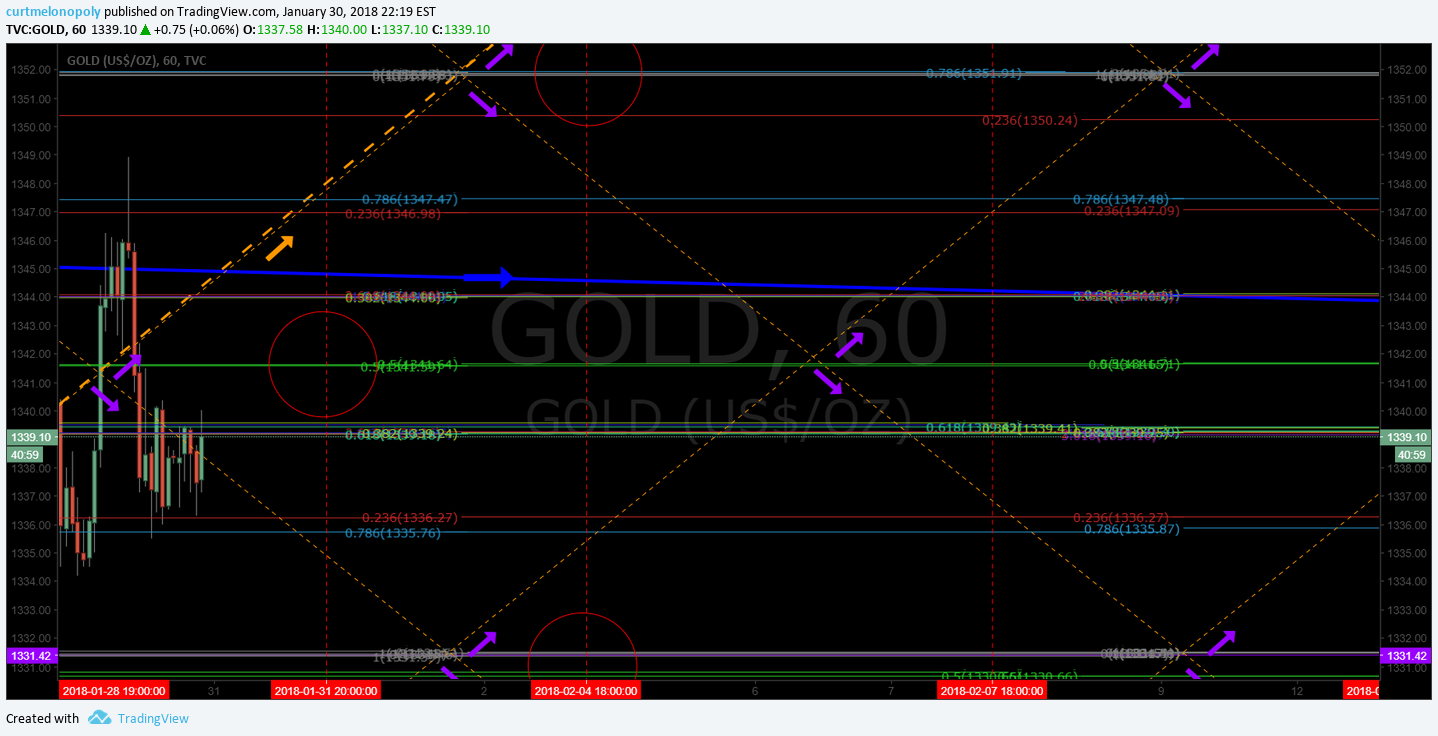This screenshot has width=1438, height=736.
Task: Click the 1339.10 price tag on right axis
Action: [x=1405, y=437]
